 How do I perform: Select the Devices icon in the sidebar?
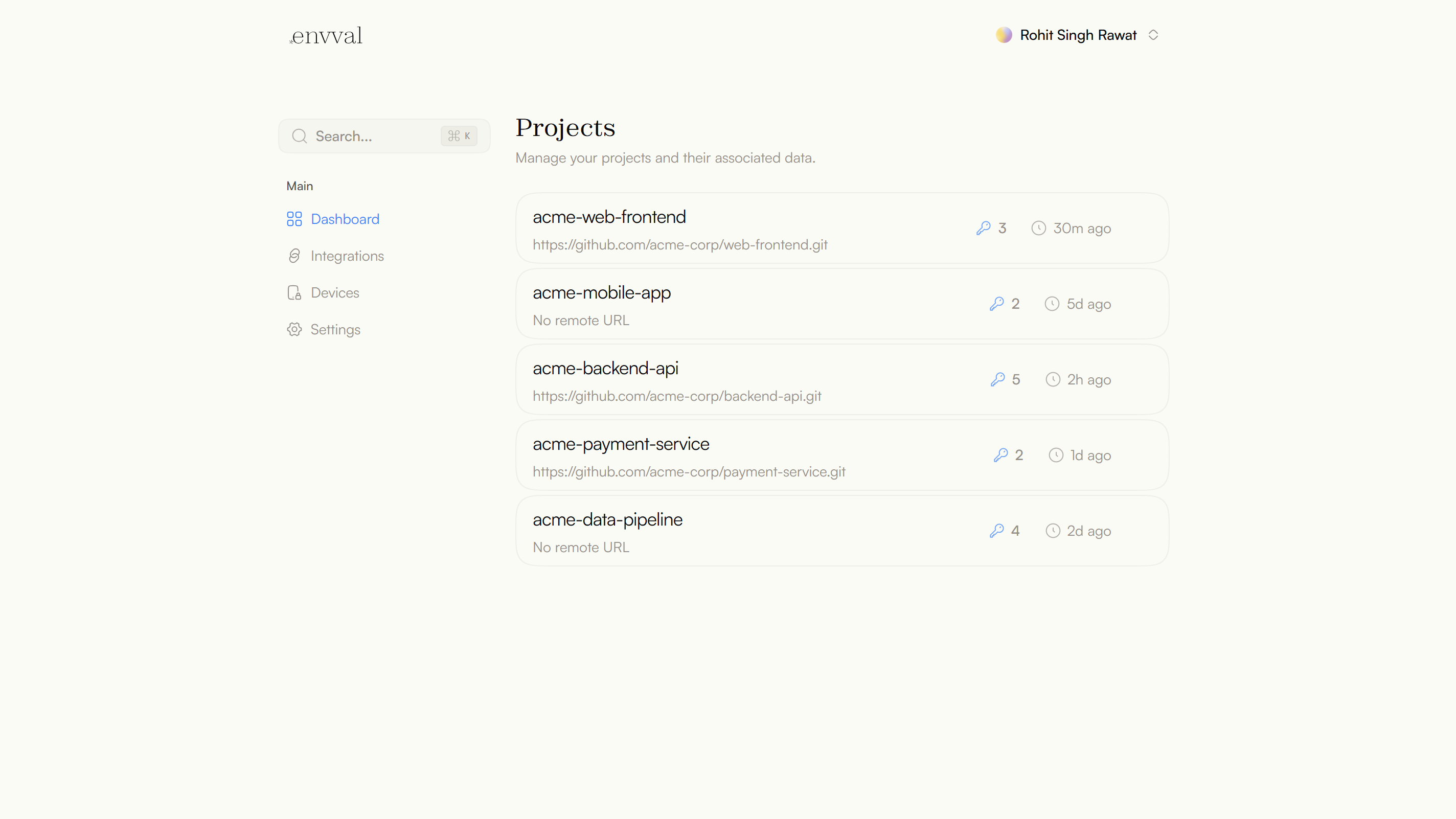294,292
